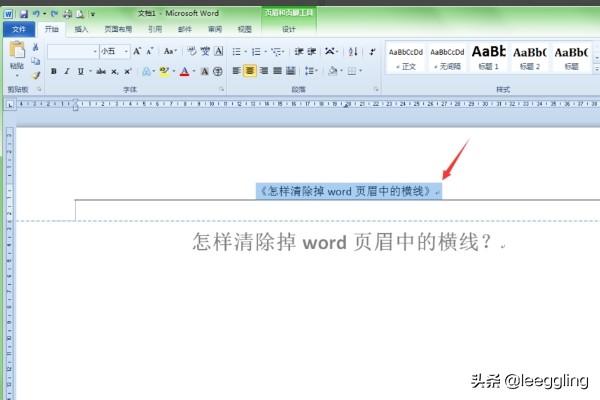This screenshot has width=600, height=400.
Task: Undo the last action
Action: coord(36,14)
